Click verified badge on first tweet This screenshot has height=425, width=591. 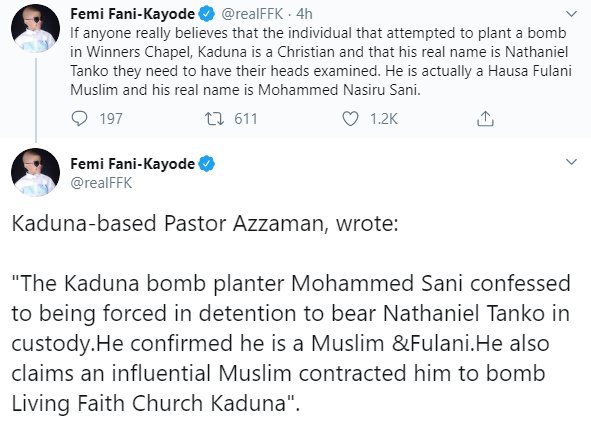click(207, 14)
